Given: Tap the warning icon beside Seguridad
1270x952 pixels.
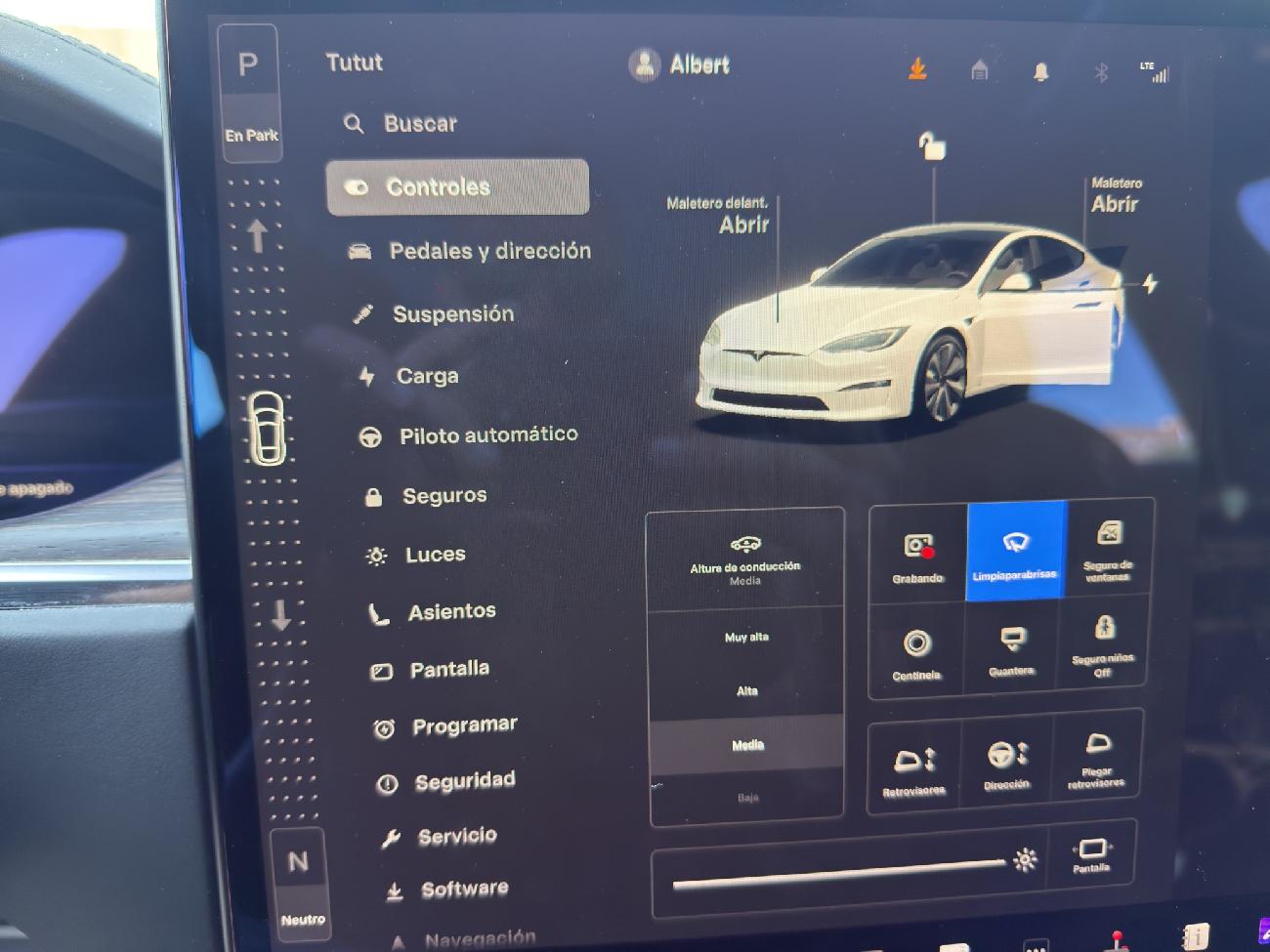Looking at the screenshot, I should point(386,784).
